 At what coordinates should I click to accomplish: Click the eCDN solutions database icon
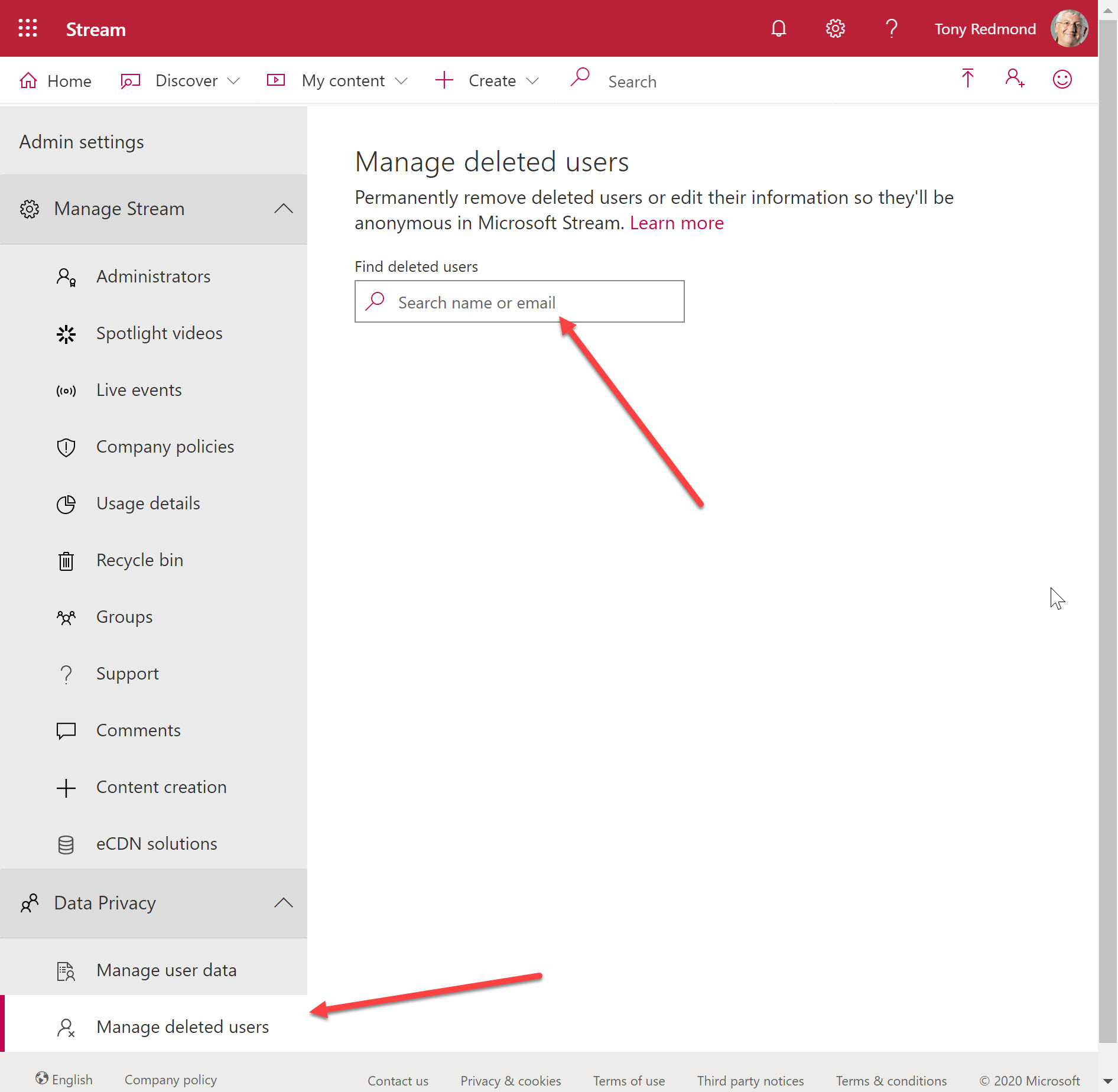(x=66, y=844)
